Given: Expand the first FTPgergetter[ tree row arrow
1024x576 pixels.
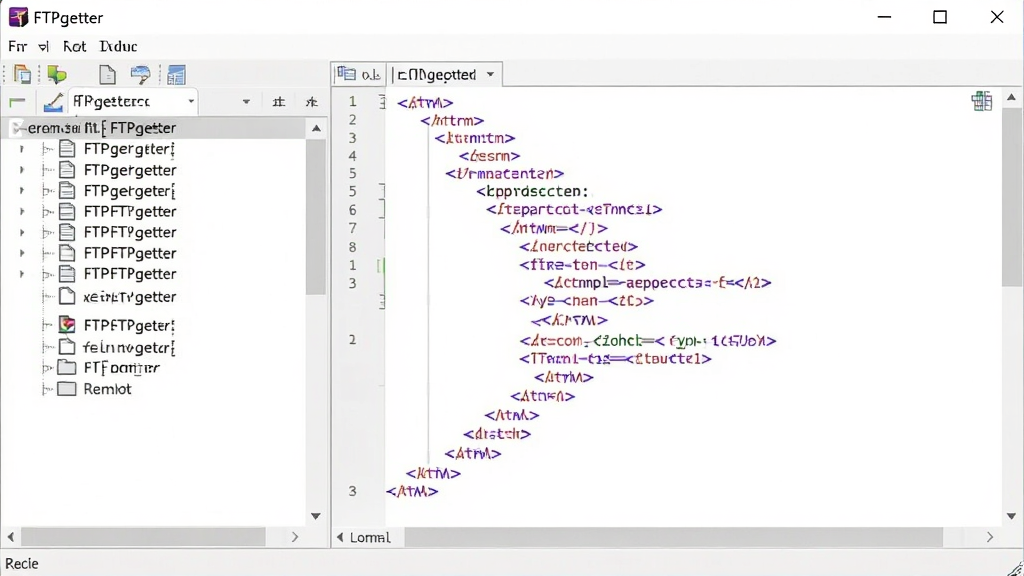Looking at the screenshot, I should coord(22,150).
